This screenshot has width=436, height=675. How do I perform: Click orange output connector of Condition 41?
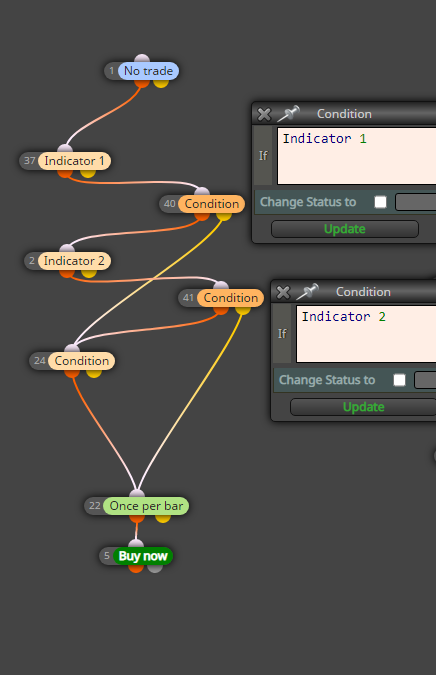[221, 309]
